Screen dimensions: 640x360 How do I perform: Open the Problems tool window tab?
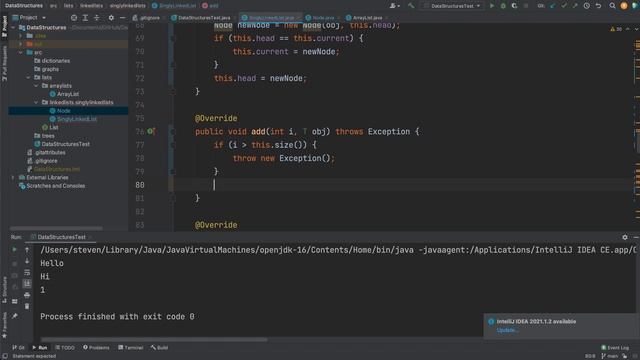[96, 348]
